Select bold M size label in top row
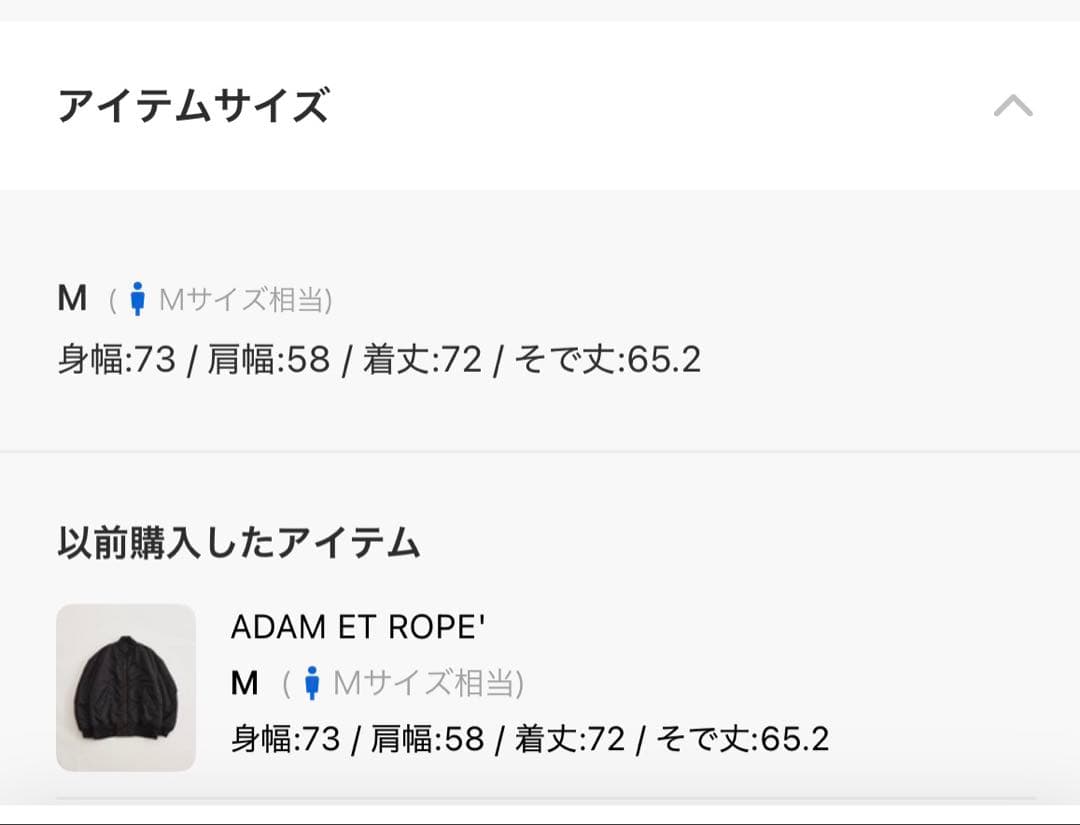The image size is (1080, 825). pos(72,299)
